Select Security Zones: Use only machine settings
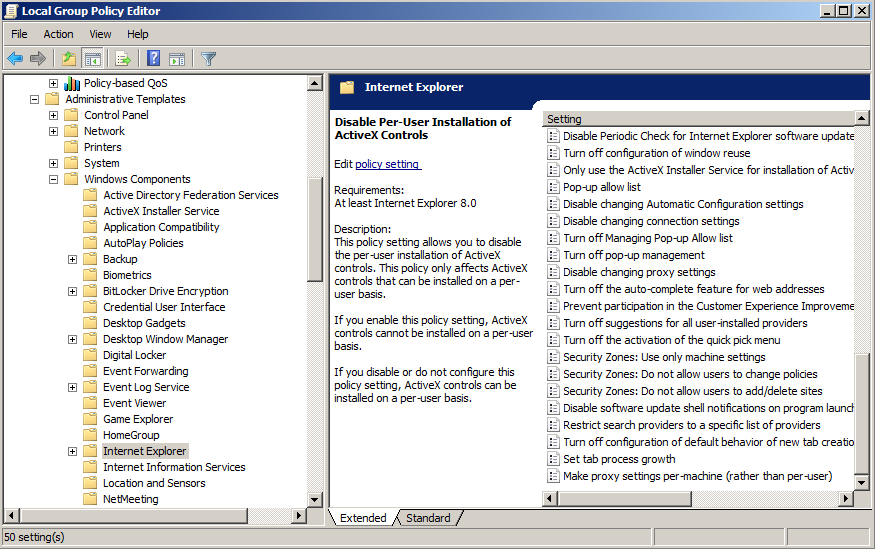 coord(664,357)
